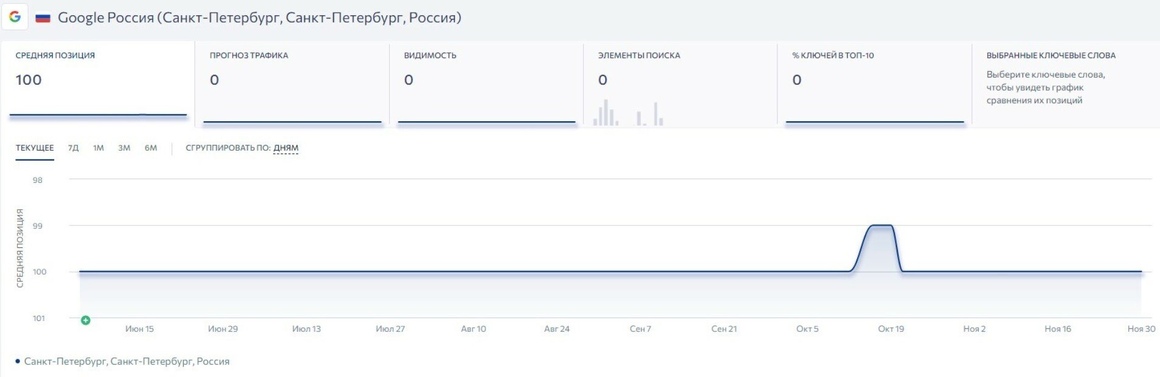Click the Выбранные ключевые слова panel
The image size is (1160, 377).
pos(1065,85)
